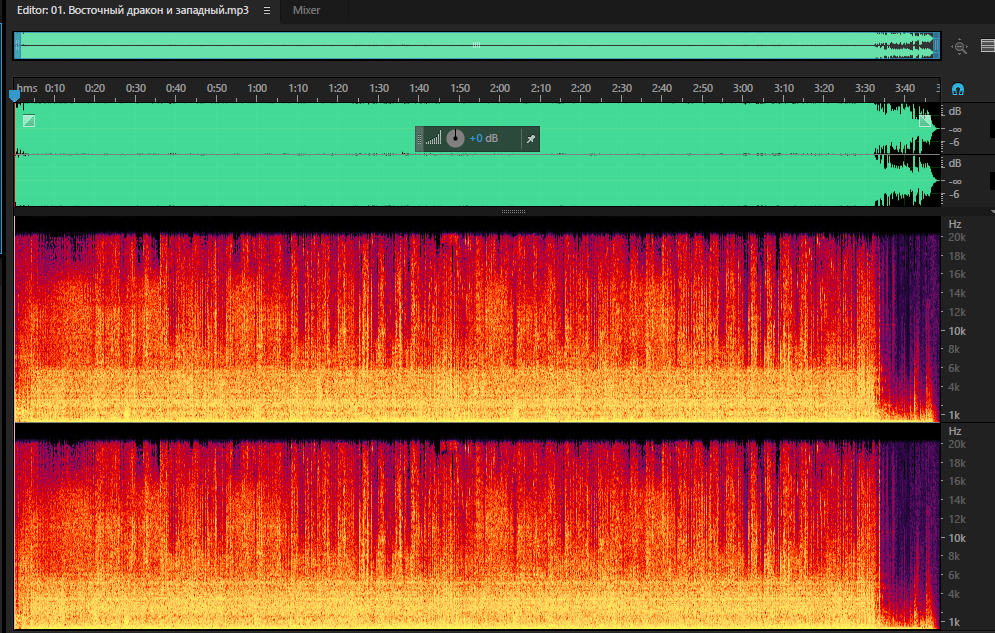The image size is (995, 633).
Task: Click the lower channel Hz unit label
Action: [x=955, y=431]
